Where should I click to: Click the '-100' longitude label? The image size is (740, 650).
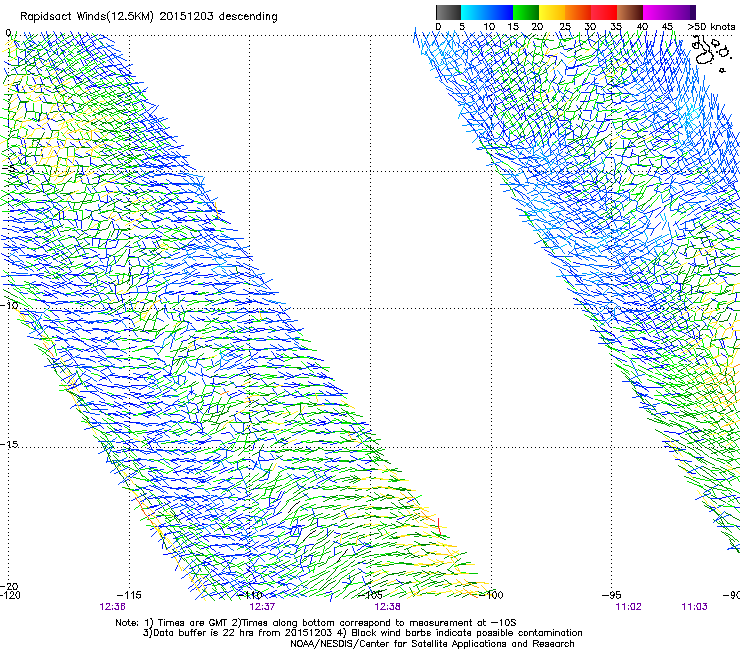(491, 595)
